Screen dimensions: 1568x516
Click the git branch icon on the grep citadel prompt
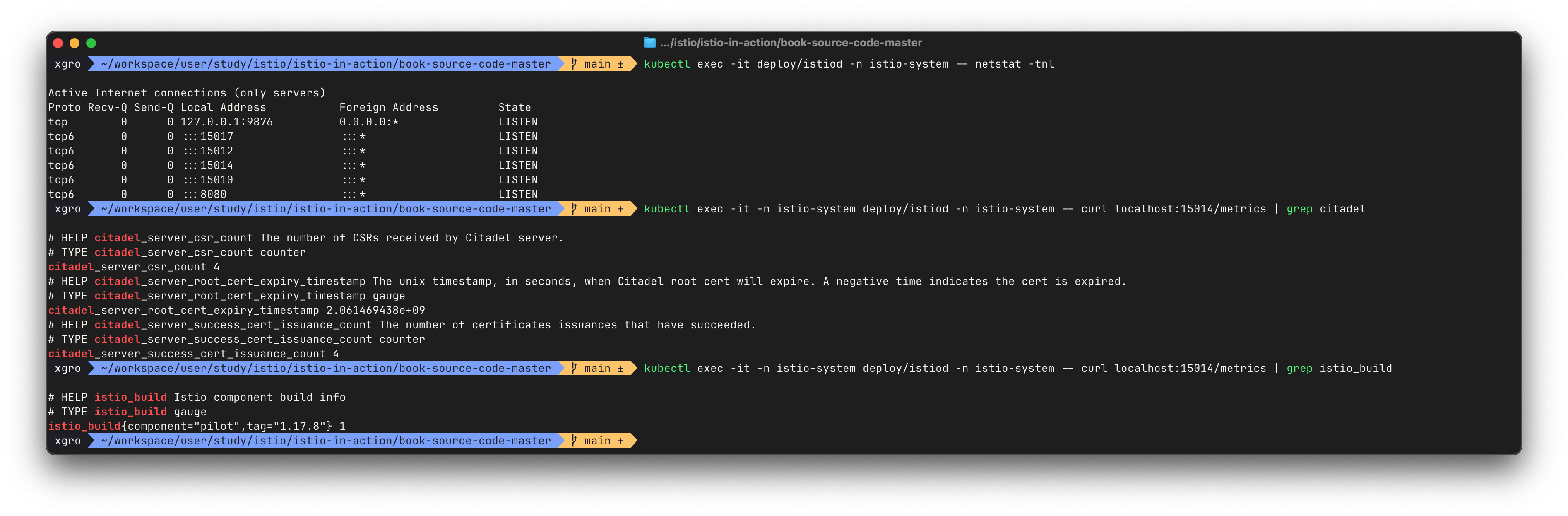coord(574,209)
